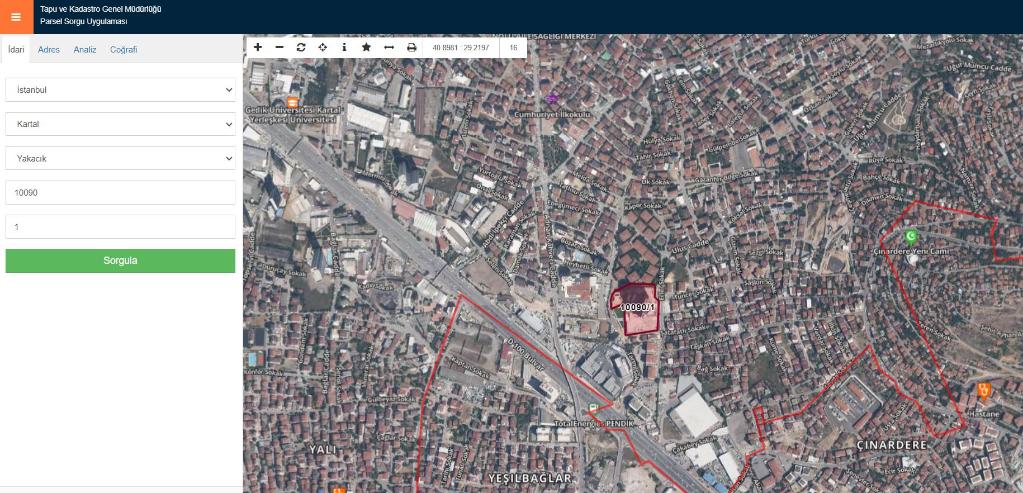Click the parcel number field containing 1
Image resolution: width=1023 pixels, height=493 pixels.
(x=120, y=227)
